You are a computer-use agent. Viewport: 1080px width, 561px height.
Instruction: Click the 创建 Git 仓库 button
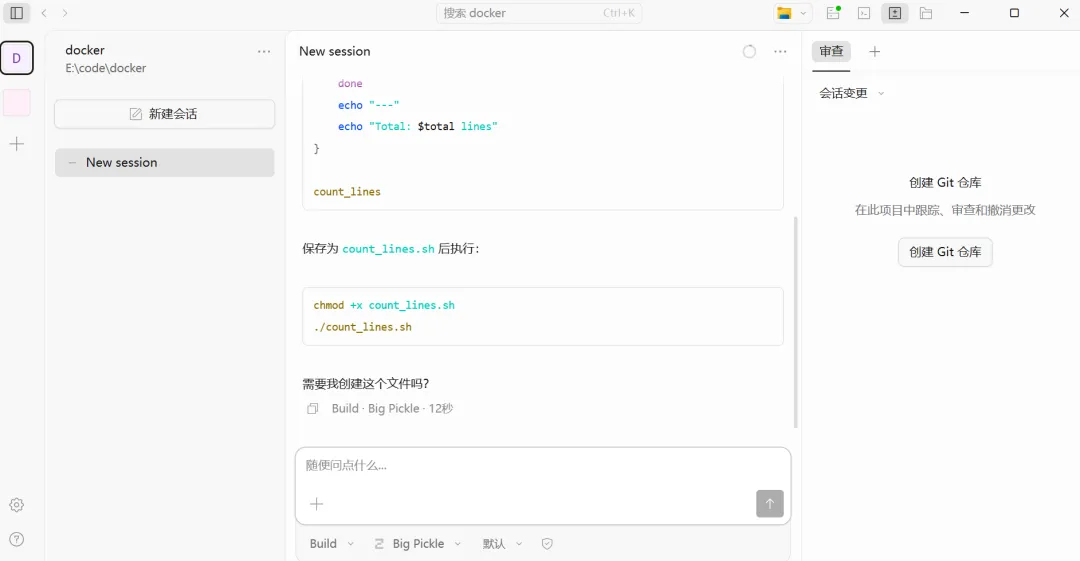point(945,252)
